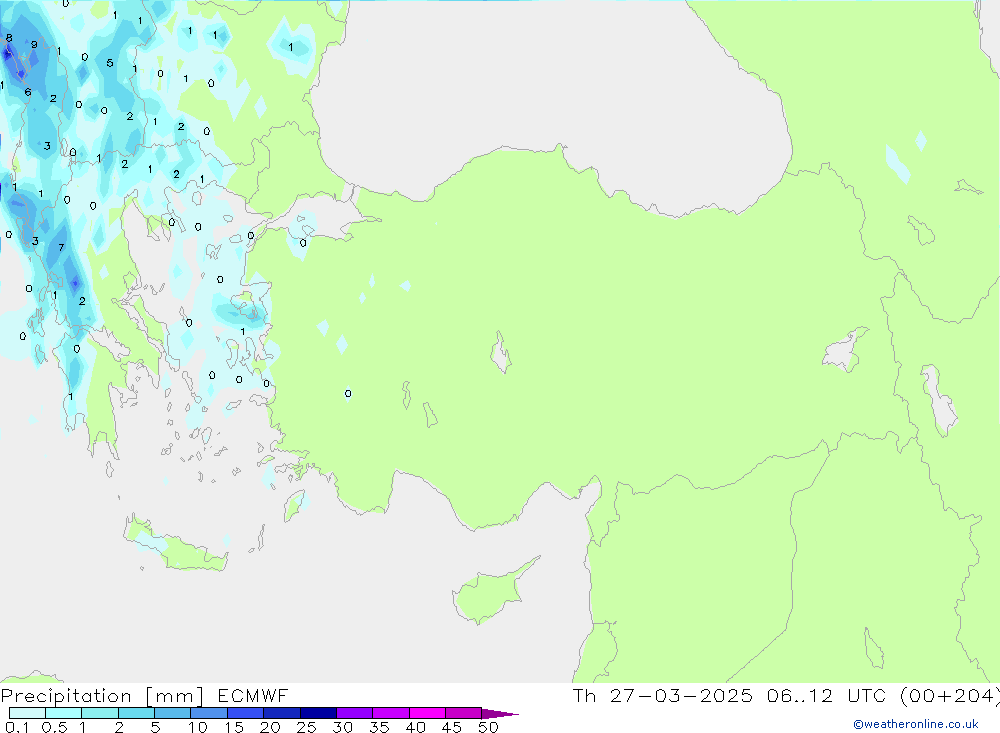Image resolution: width=1000 pixels, height=733 pixels.
Task: Select the "35" legend scale label
Action: click(379, 727)
